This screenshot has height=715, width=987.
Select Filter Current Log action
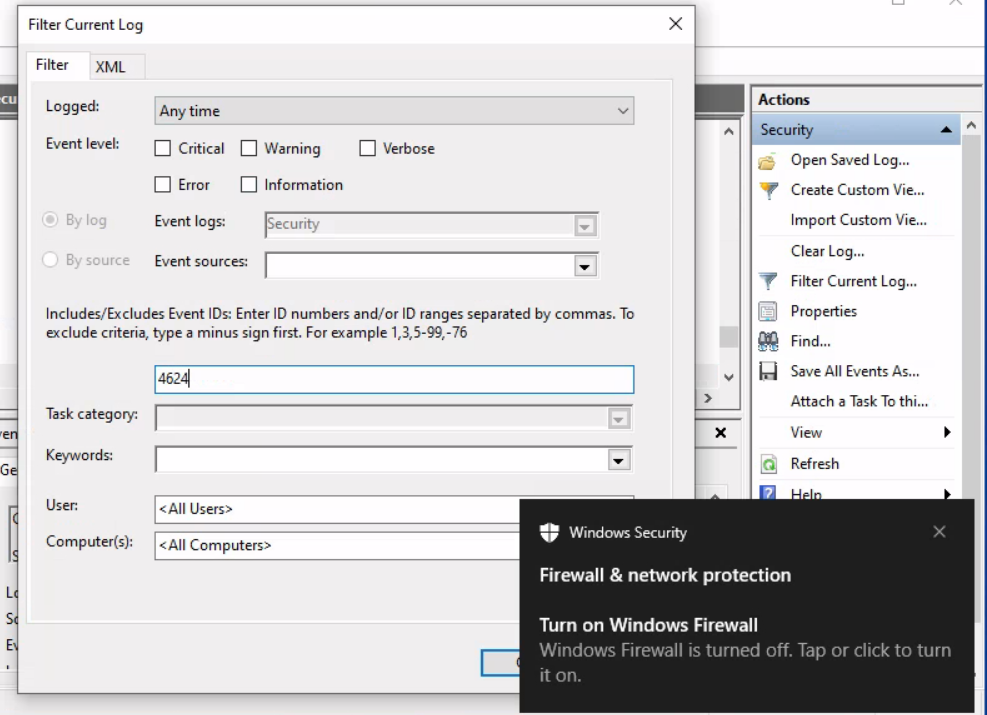click(854, 281)
